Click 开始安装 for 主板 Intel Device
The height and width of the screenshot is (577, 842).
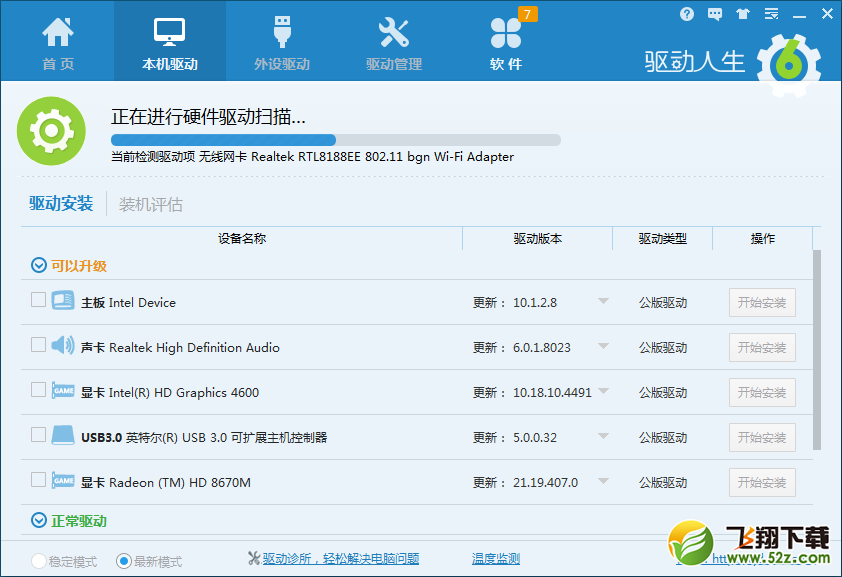coord(762,303)
